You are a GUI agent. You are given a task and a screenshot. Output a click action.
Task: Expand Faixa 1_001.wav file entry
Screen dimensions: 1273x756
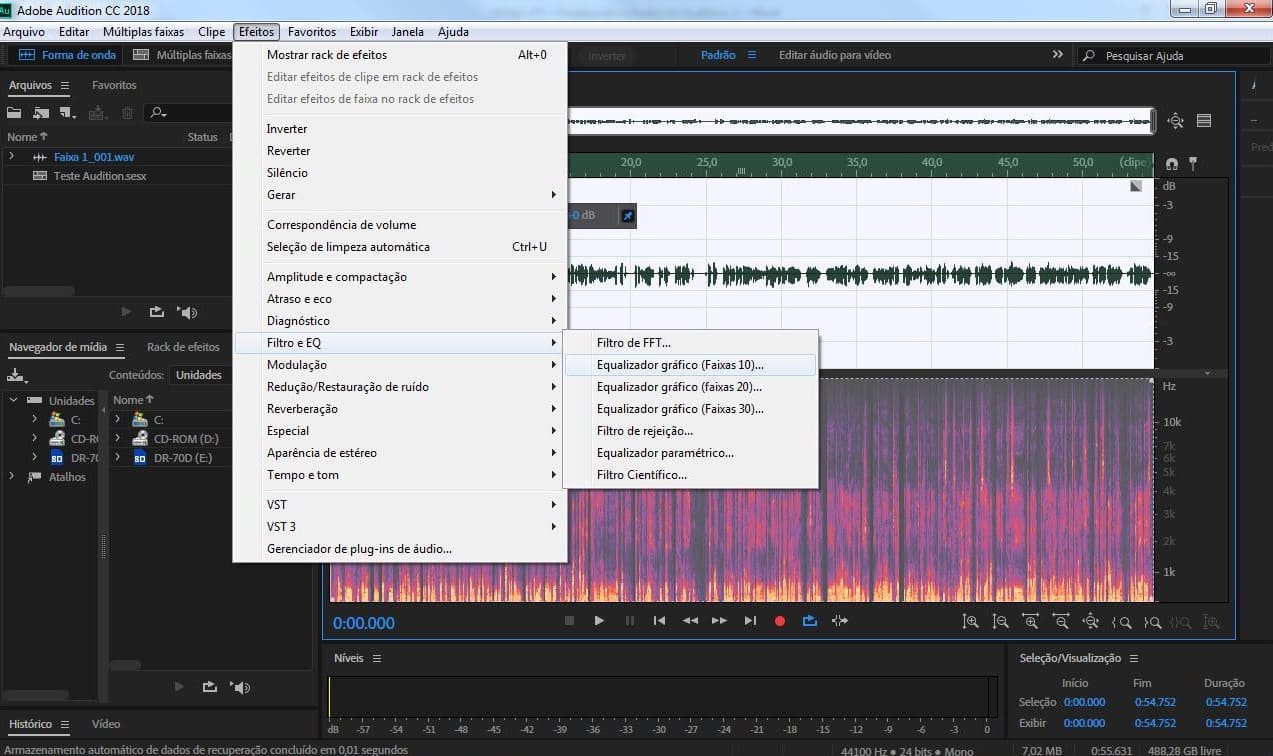pyautogui.click(x=11, y=157)
